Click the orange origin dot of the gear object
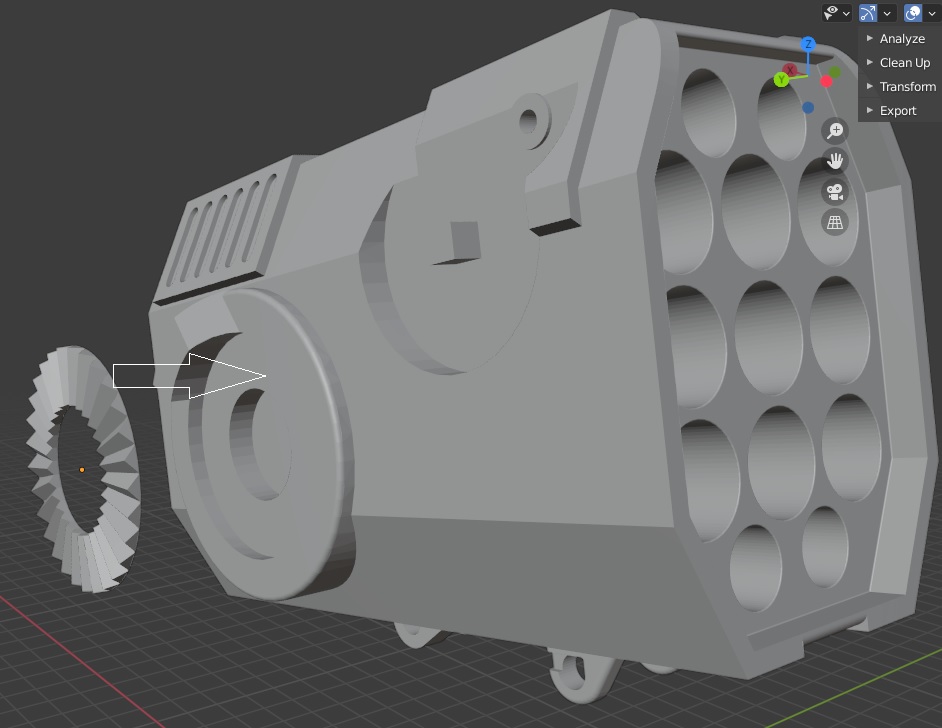This screenshot has height=728, width=942. pyautogui.click(x=81, y=468)
